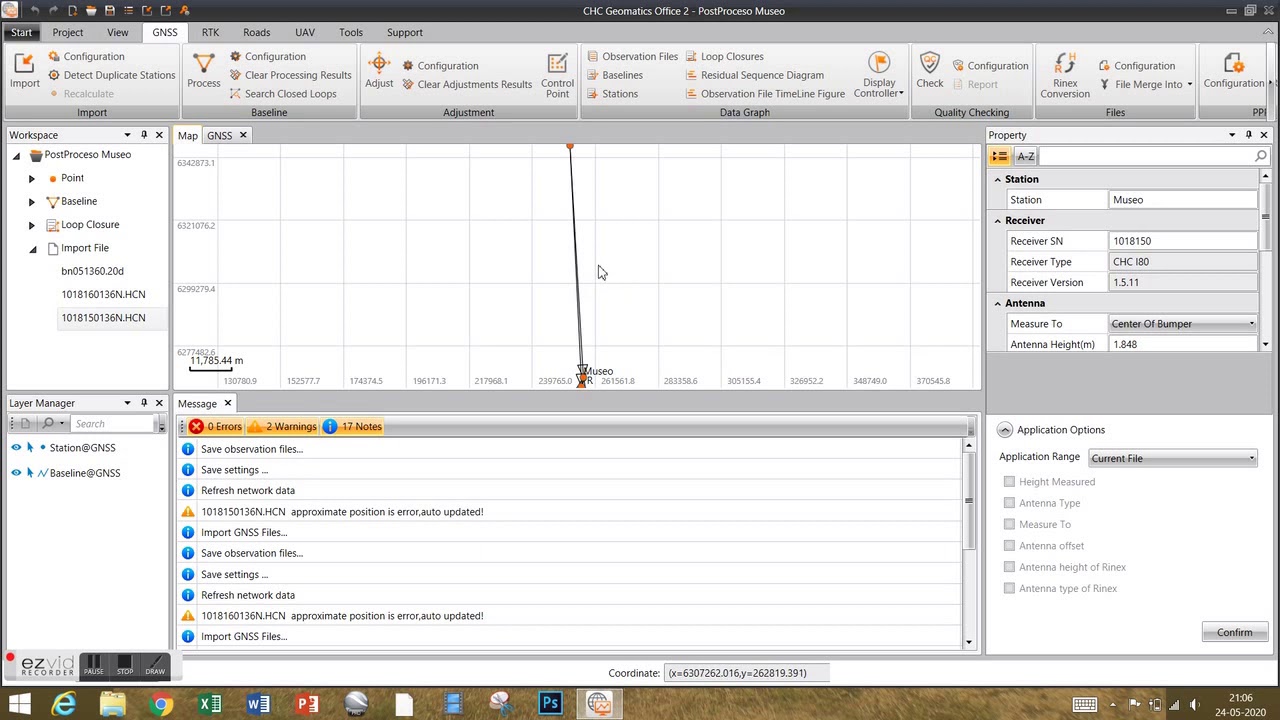Collapse the Application Options section
Viewport: 1280px width, 720px height.
1004,430
